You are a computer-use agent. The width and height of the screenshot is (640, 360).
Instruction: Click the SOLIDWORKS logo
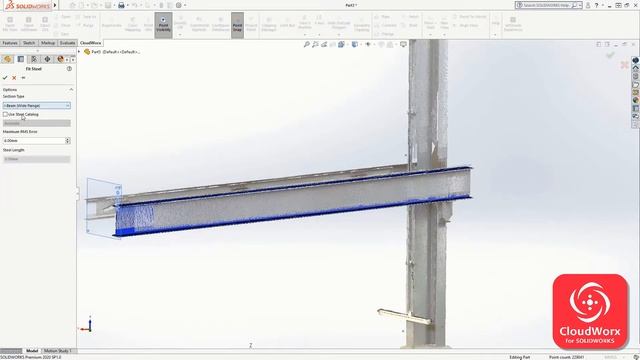tap(27, 6)
